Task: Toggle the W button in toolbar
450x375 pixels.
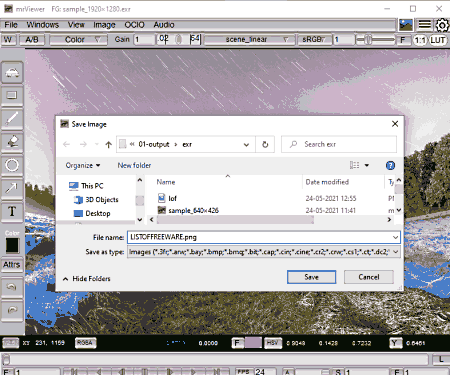Action: (8, 40)
